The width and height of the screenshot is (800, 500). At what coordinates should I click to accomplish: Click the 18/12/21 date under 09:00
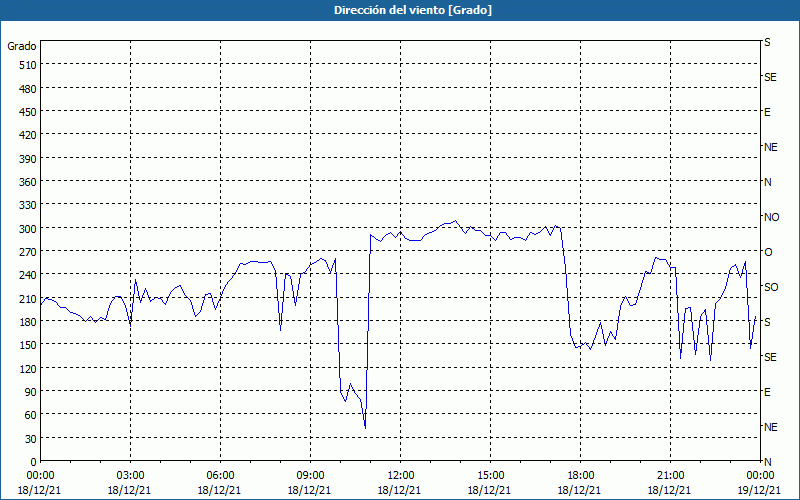coord(310,490)
